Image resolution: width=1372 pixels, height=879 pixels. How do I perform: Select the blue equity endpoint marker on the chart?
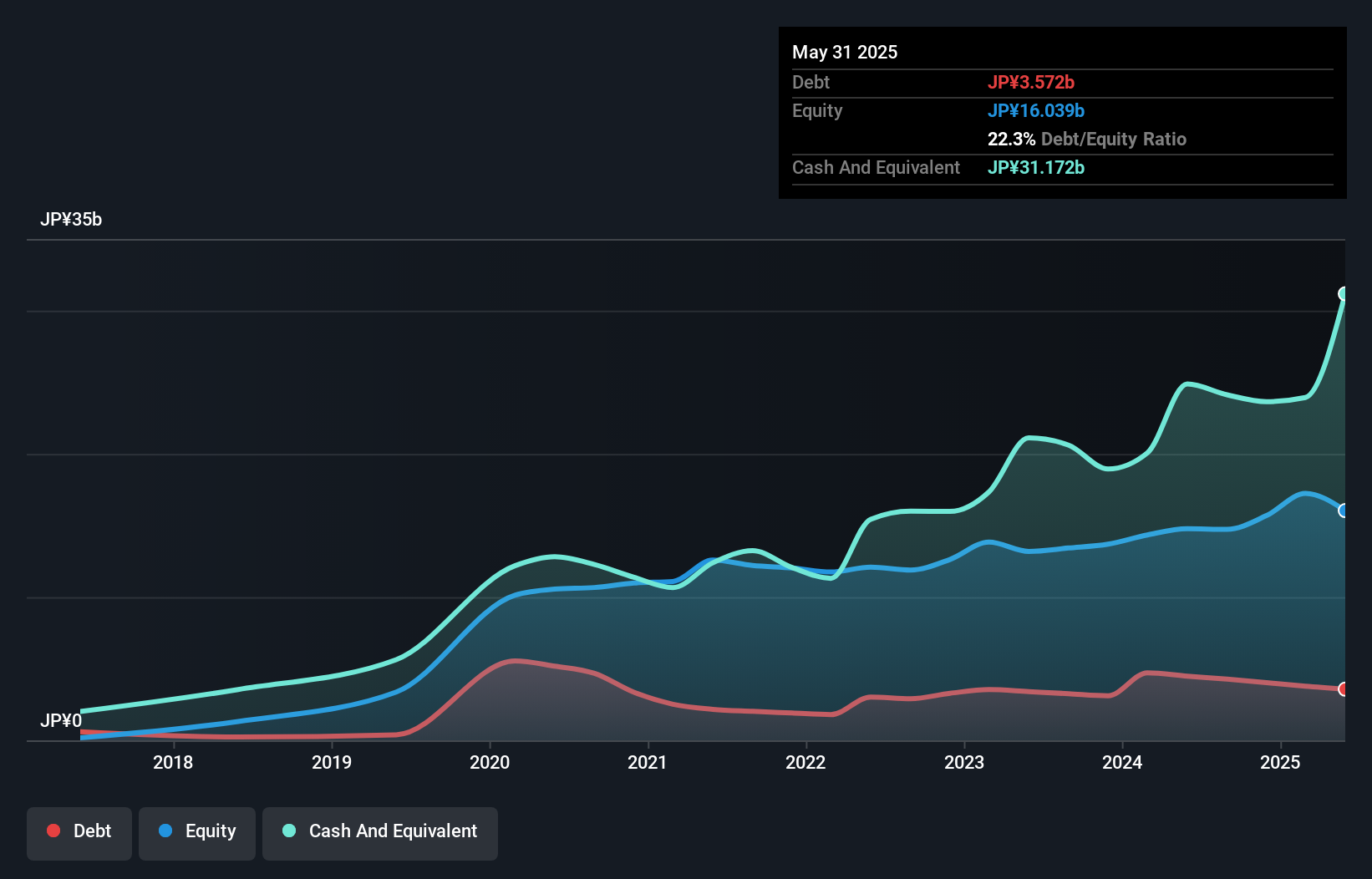click(x=1344, y=510)
